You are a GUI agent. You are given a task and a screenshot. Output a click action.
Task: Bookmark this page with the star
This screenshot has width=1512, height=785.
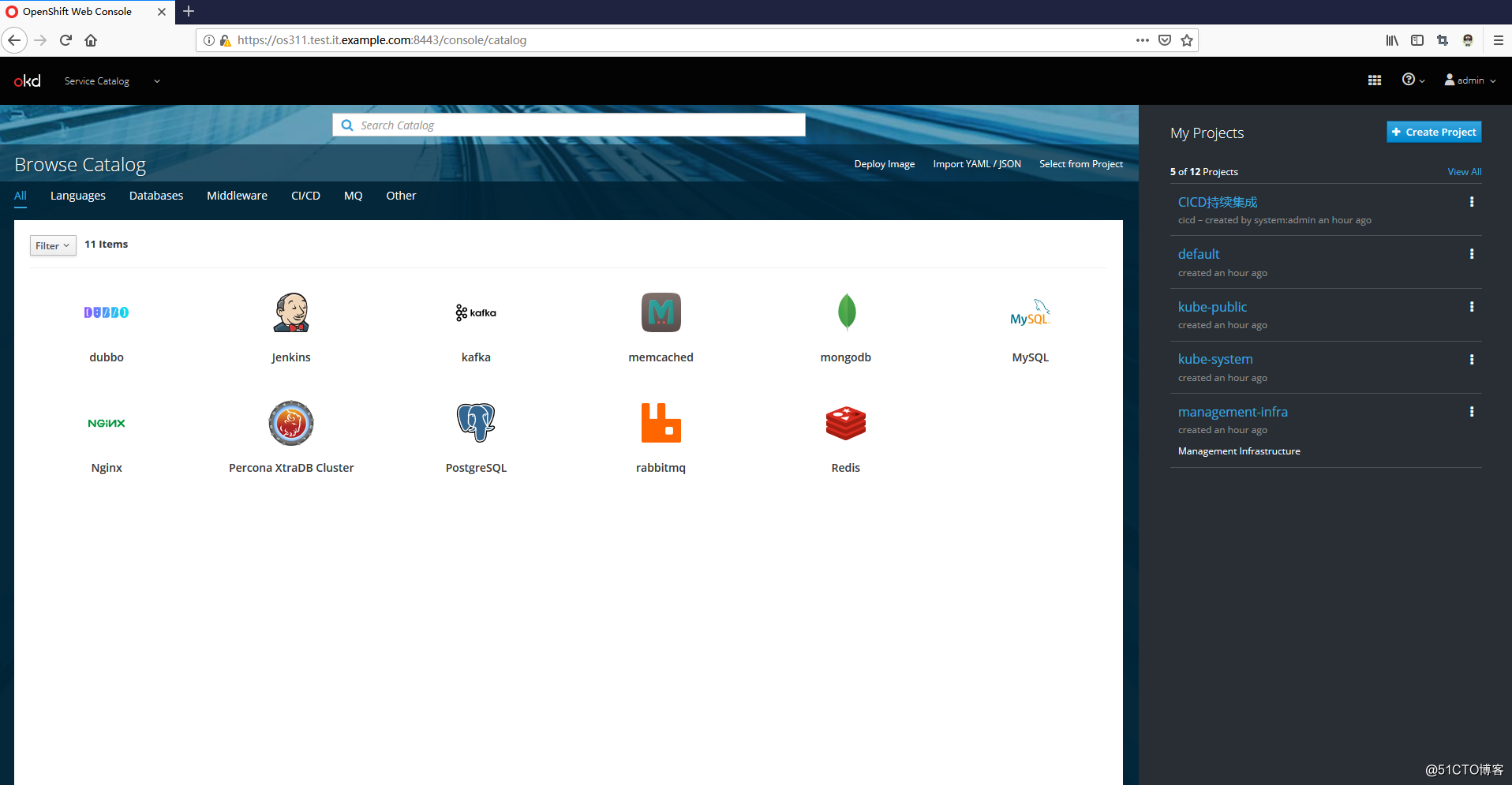point(1187,40)
